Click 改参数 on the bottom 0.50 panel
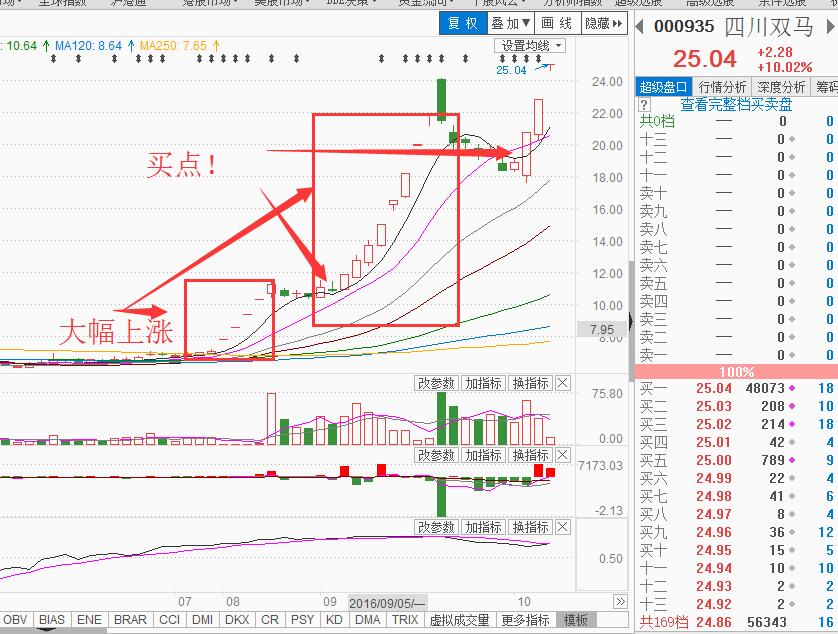Screen dimensions: 838x634 [436, 527]
